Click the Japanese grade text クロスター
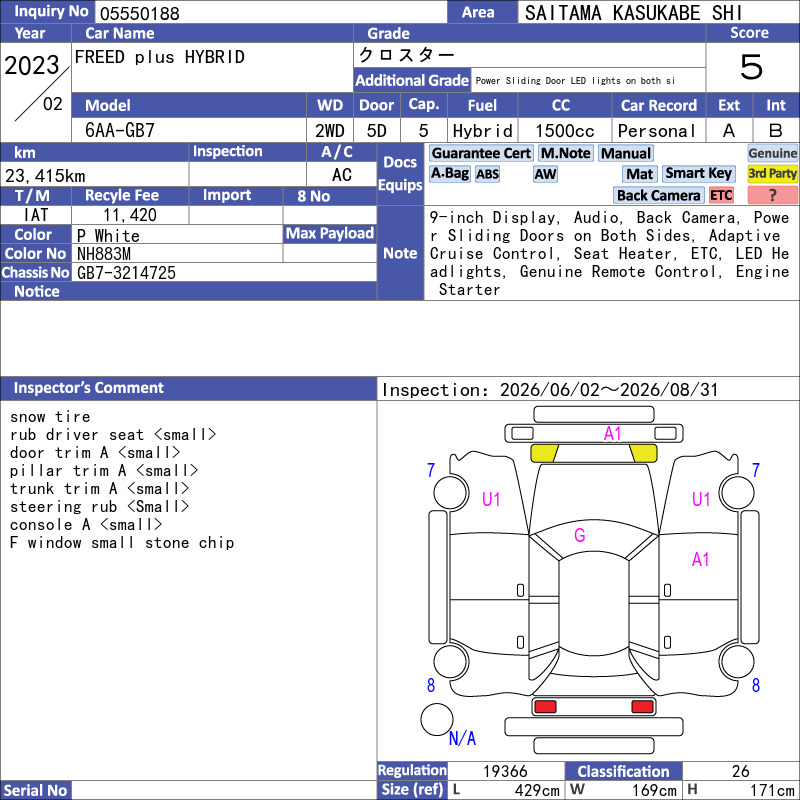Image resolution: width=800 pixels, height=800 pixels. 407,54
